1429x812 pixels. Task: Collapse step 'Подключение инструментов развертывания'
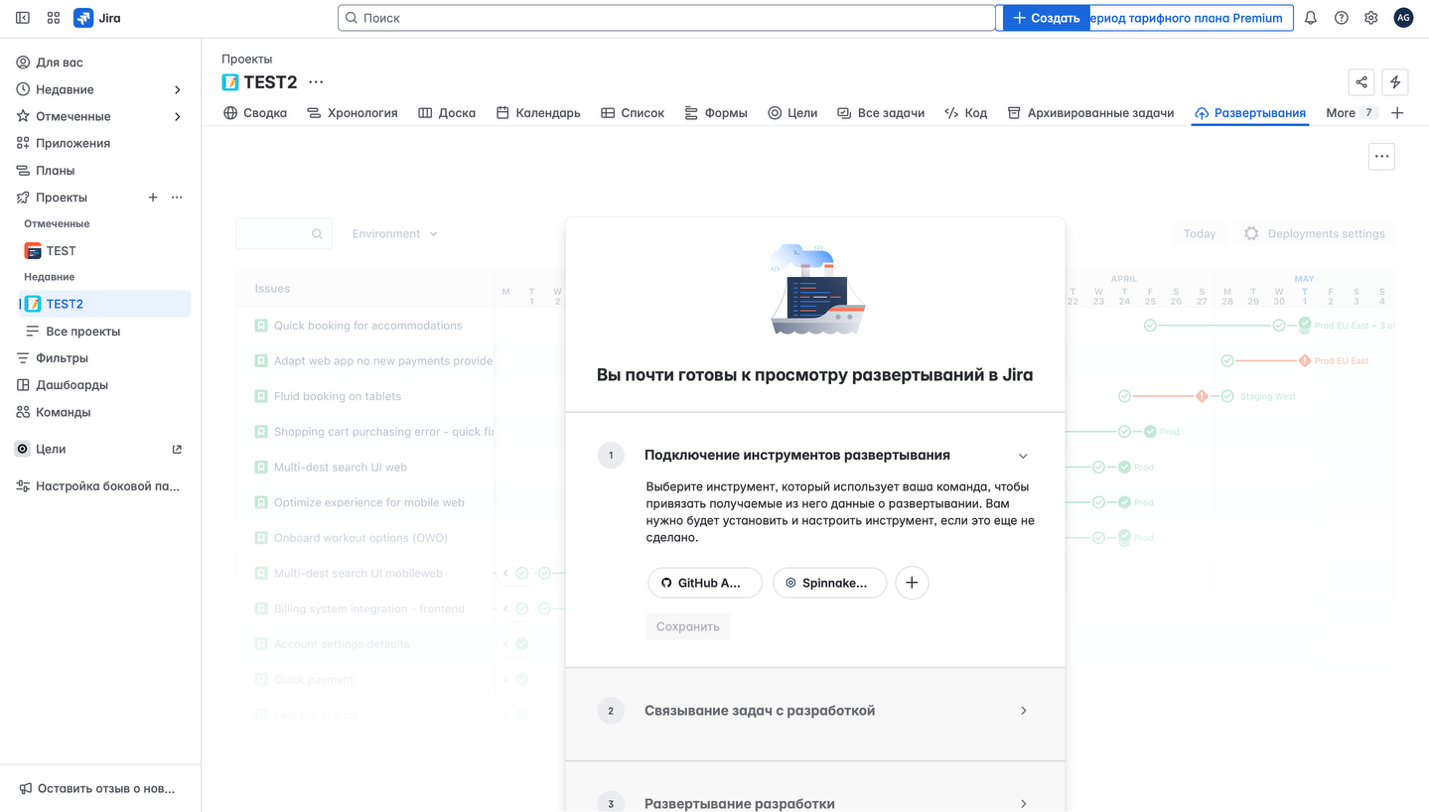point(1023,455)
